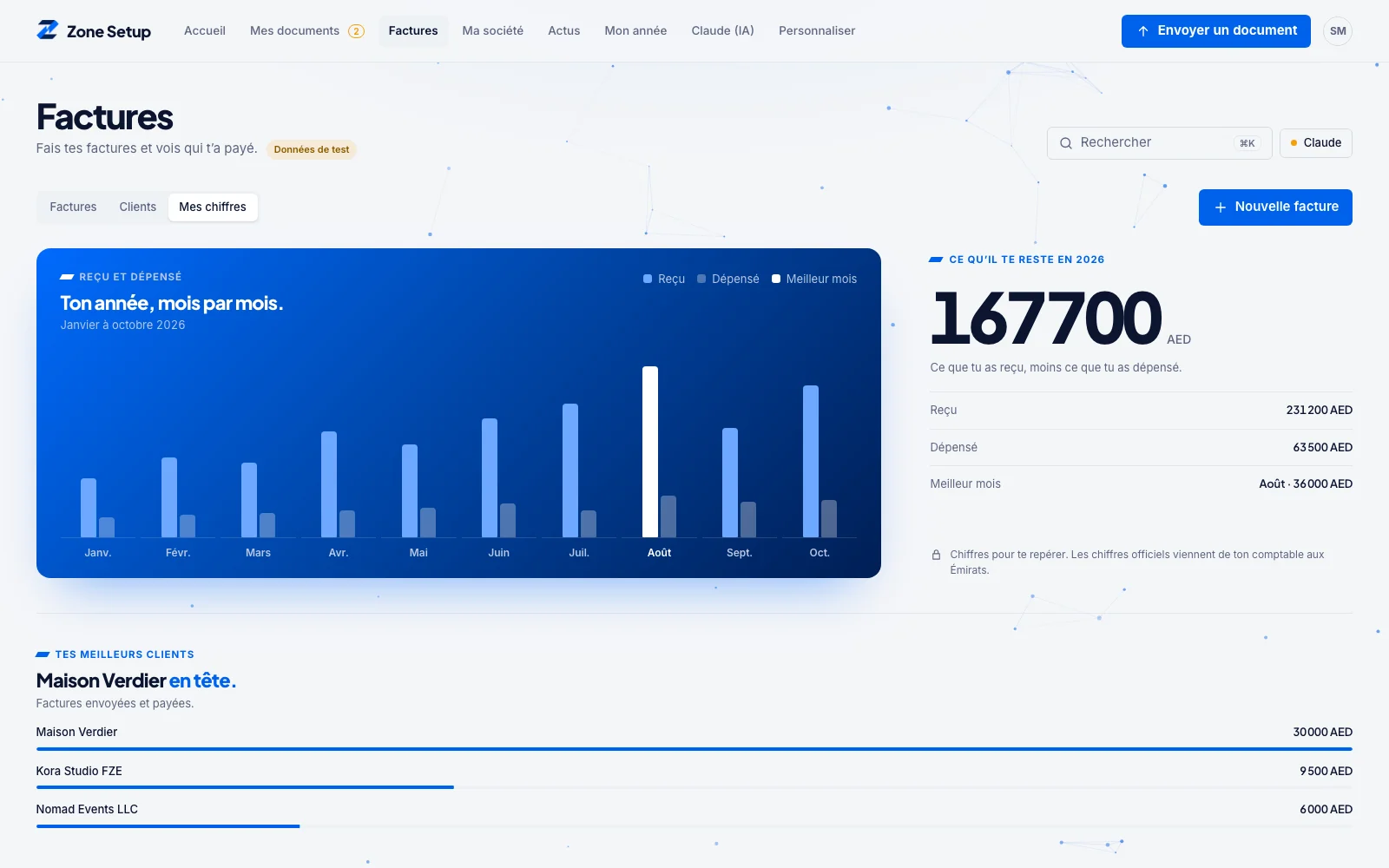
Task: Click the 167700 total amount
Action: point(1046,318)
